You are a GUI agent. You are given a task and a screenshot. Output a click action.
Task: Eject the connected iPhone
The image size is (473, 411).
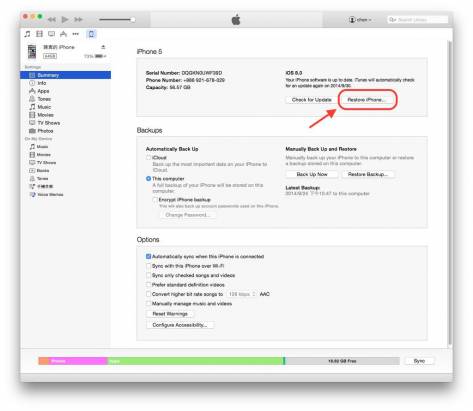coord(103,47)
